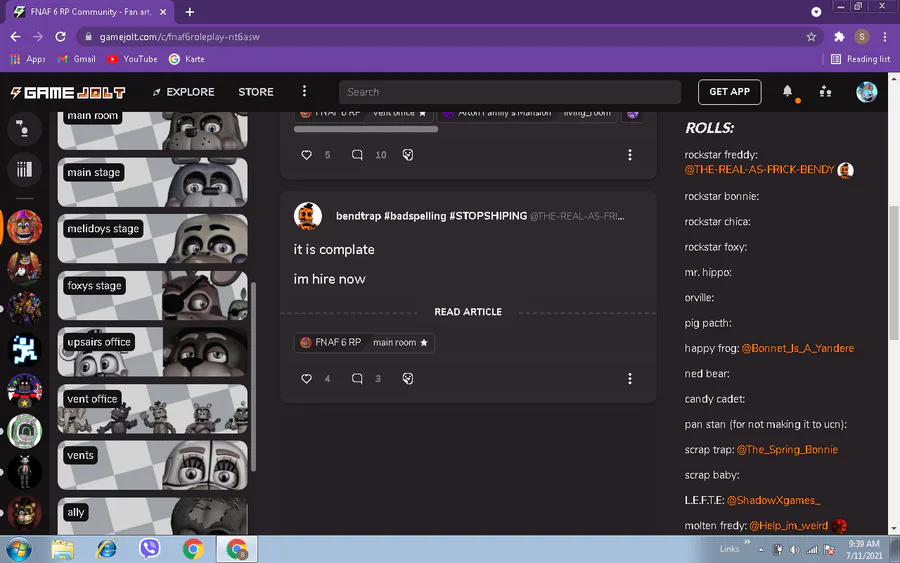The height and width of the screenshot is (563, 900).
Task: Place sticker on the post with 10 comments
Action: [x=408, y=155]
